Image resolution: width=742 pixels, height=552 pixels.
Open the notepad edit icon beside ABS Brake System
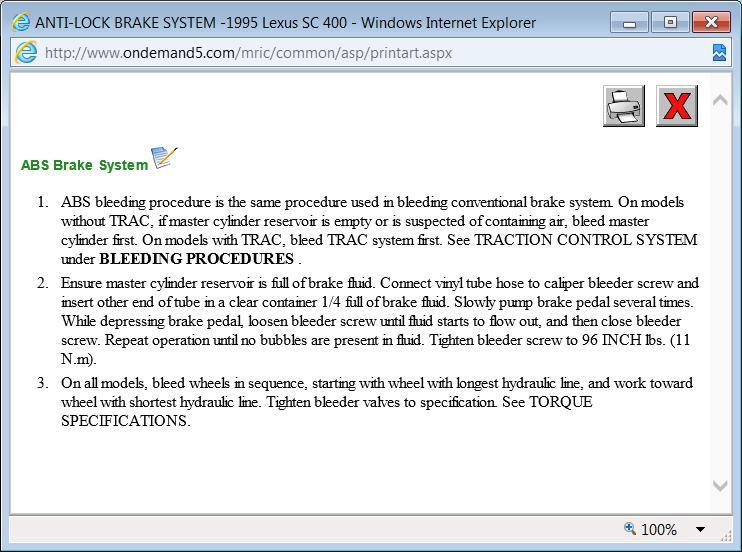[164, 158]
